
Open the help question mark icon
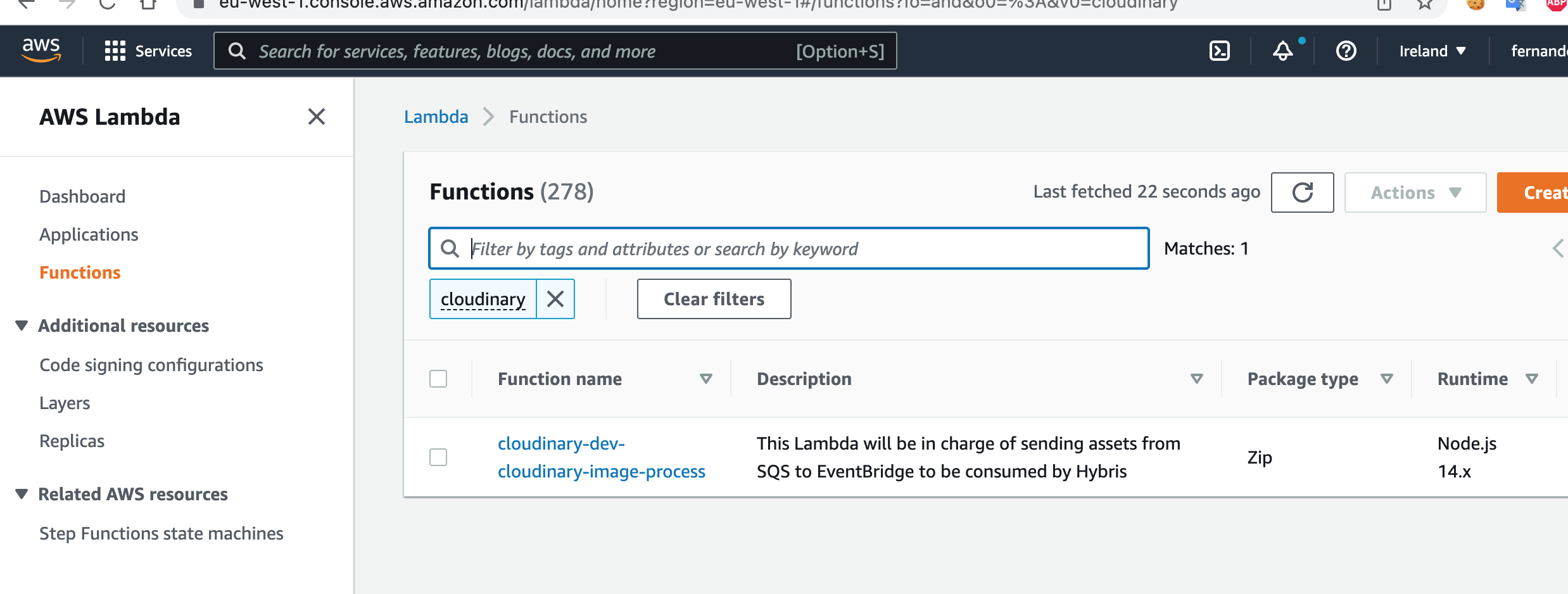(1346, 51)
